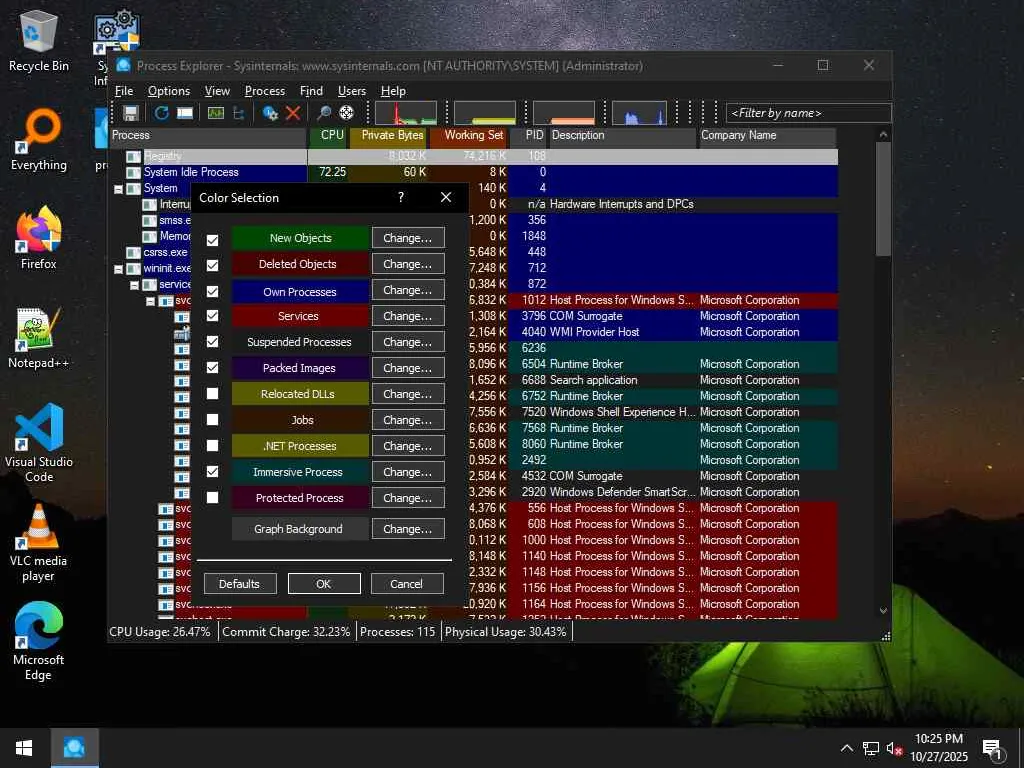This screenshot has height=768, width=1024.
Task: Open the CPU usage mini graph with red spike
Action: pos(406,112)
